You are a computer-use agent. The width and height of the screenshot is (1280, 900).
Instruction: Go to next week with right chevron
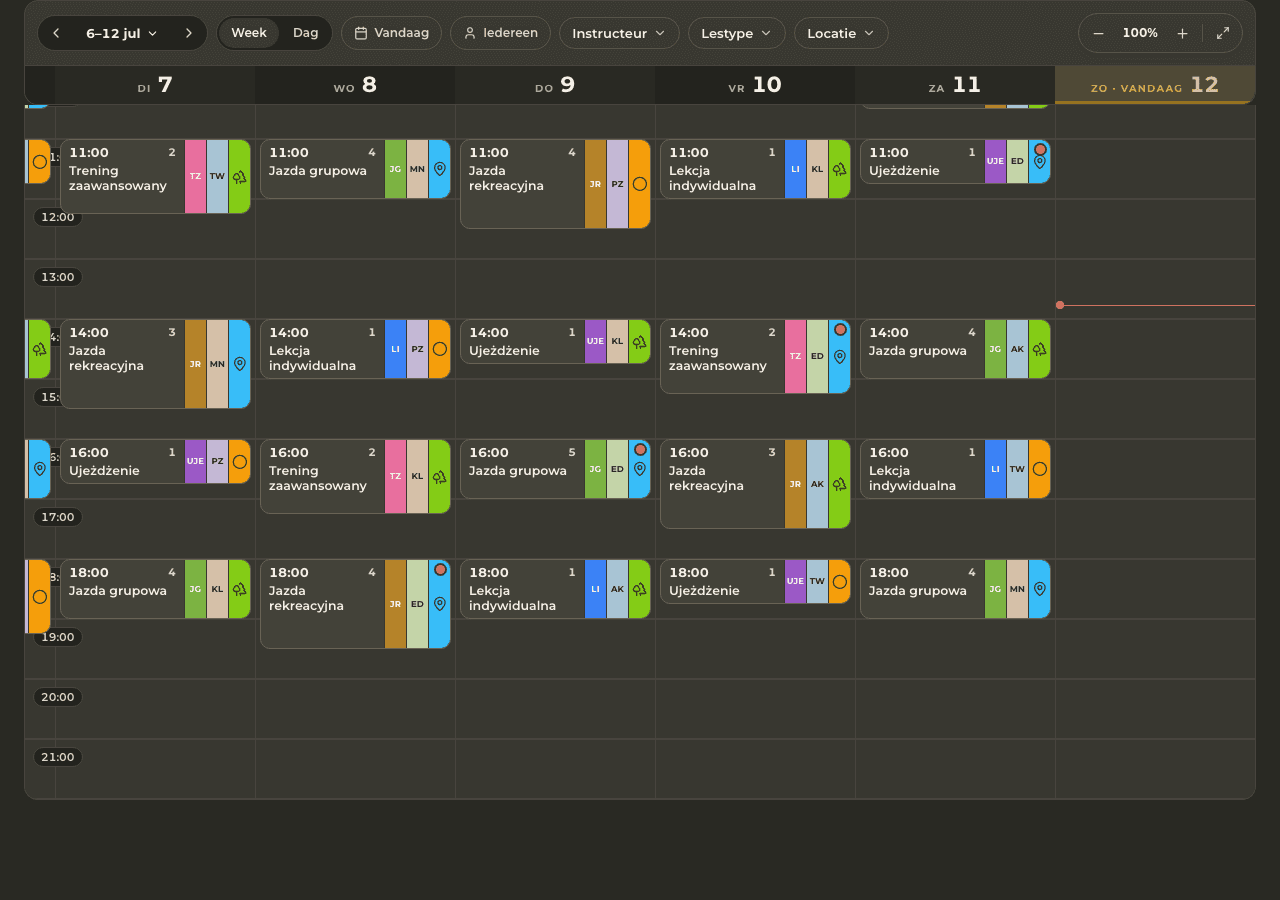click(188, 33)
